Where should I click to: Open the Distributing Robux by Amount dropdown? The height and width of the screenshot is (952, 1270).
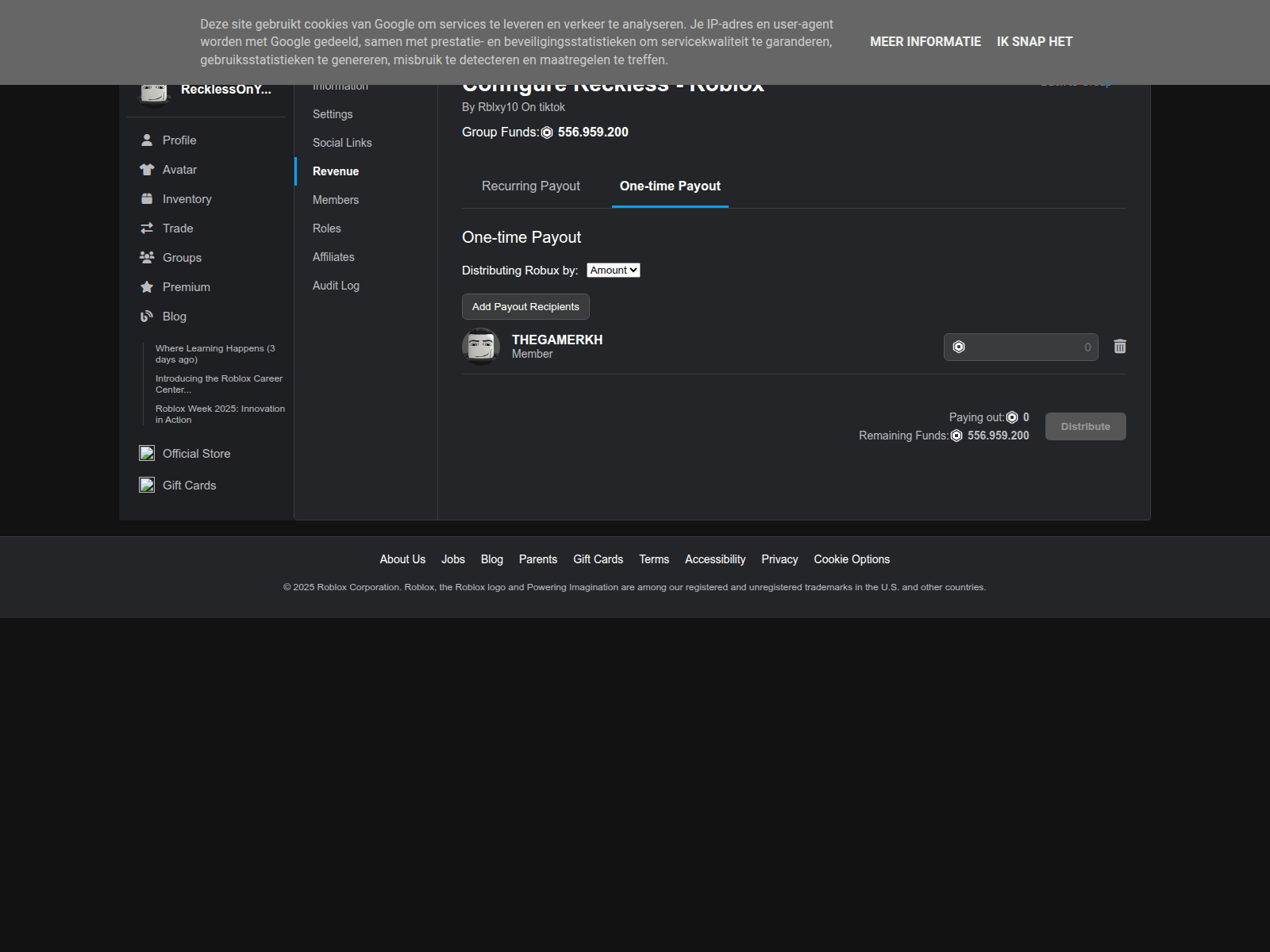click(x=614, y=271)
